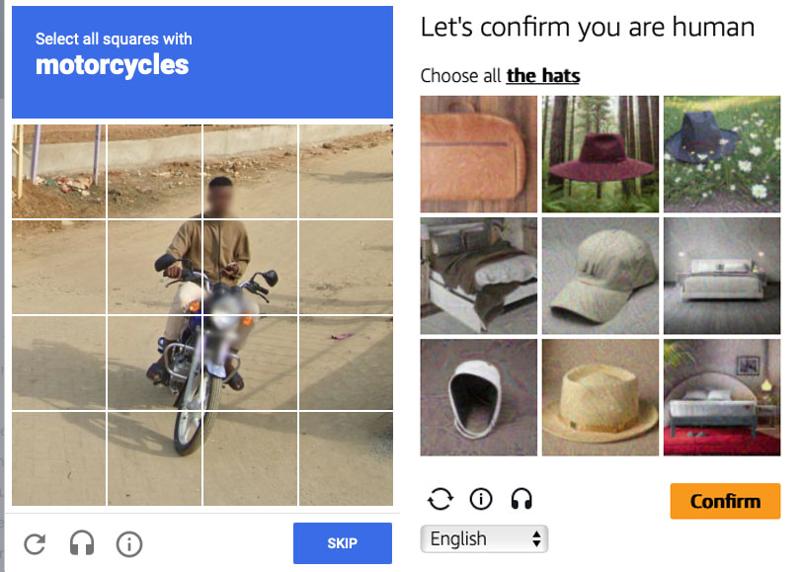
Task: Select the white bed on gray background
Action: 722,275
